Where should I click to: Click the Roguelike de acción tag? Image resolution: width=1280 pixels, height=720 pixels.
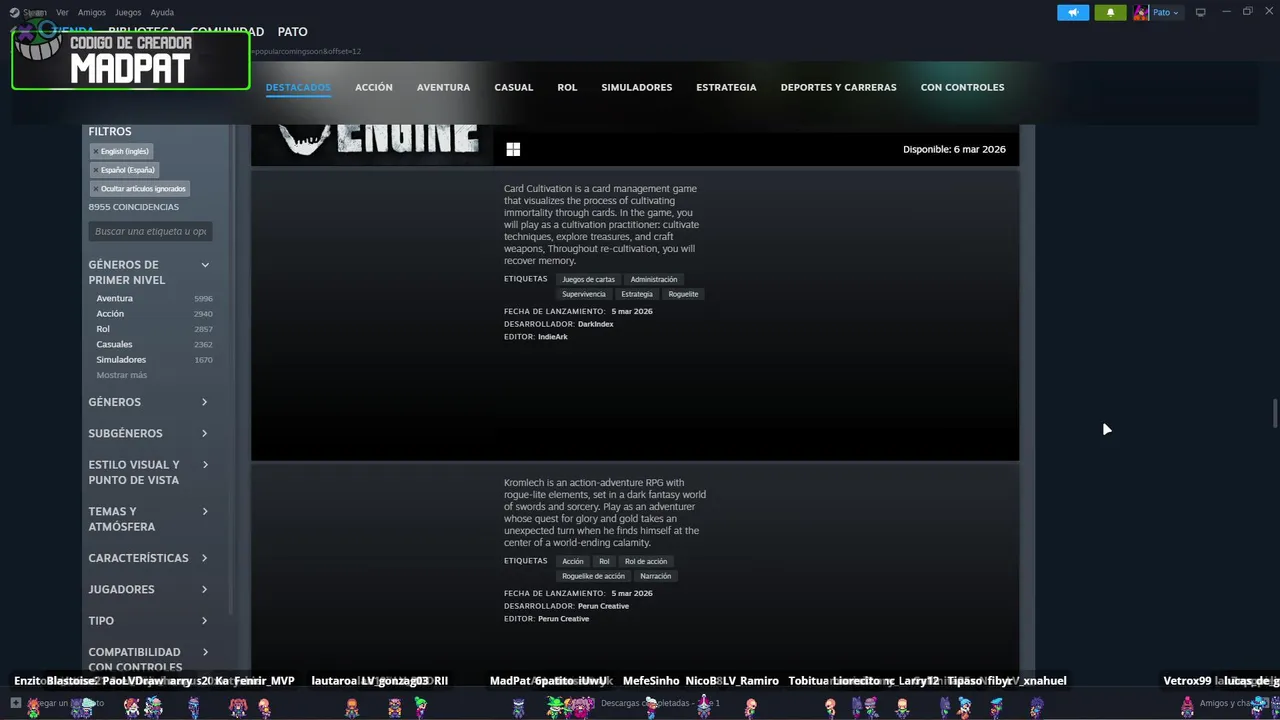[x=593, y=576]
